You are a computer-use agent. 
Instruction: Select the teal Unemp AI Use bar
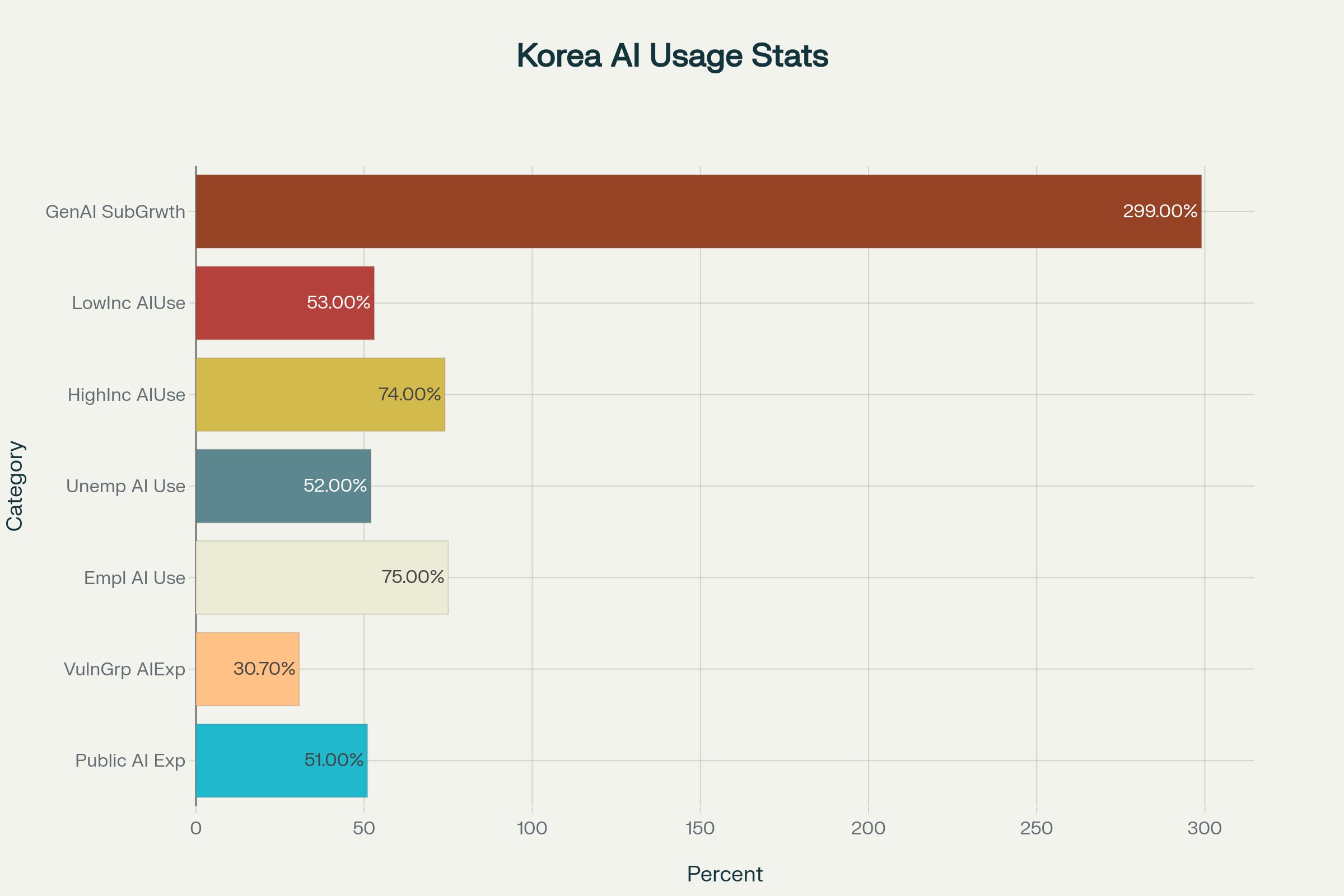click(x=283, y=486)
